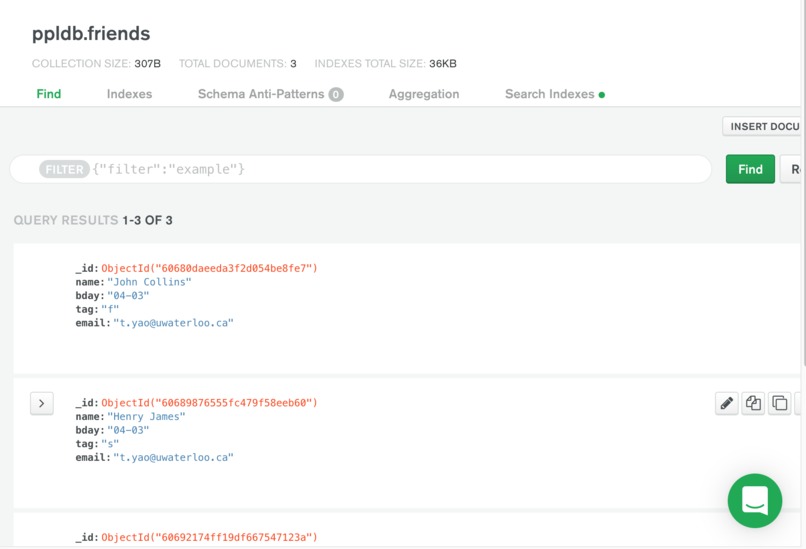806x549 pixels.
Task: Clone the Henry James document
Action: (x=780, y=403)
